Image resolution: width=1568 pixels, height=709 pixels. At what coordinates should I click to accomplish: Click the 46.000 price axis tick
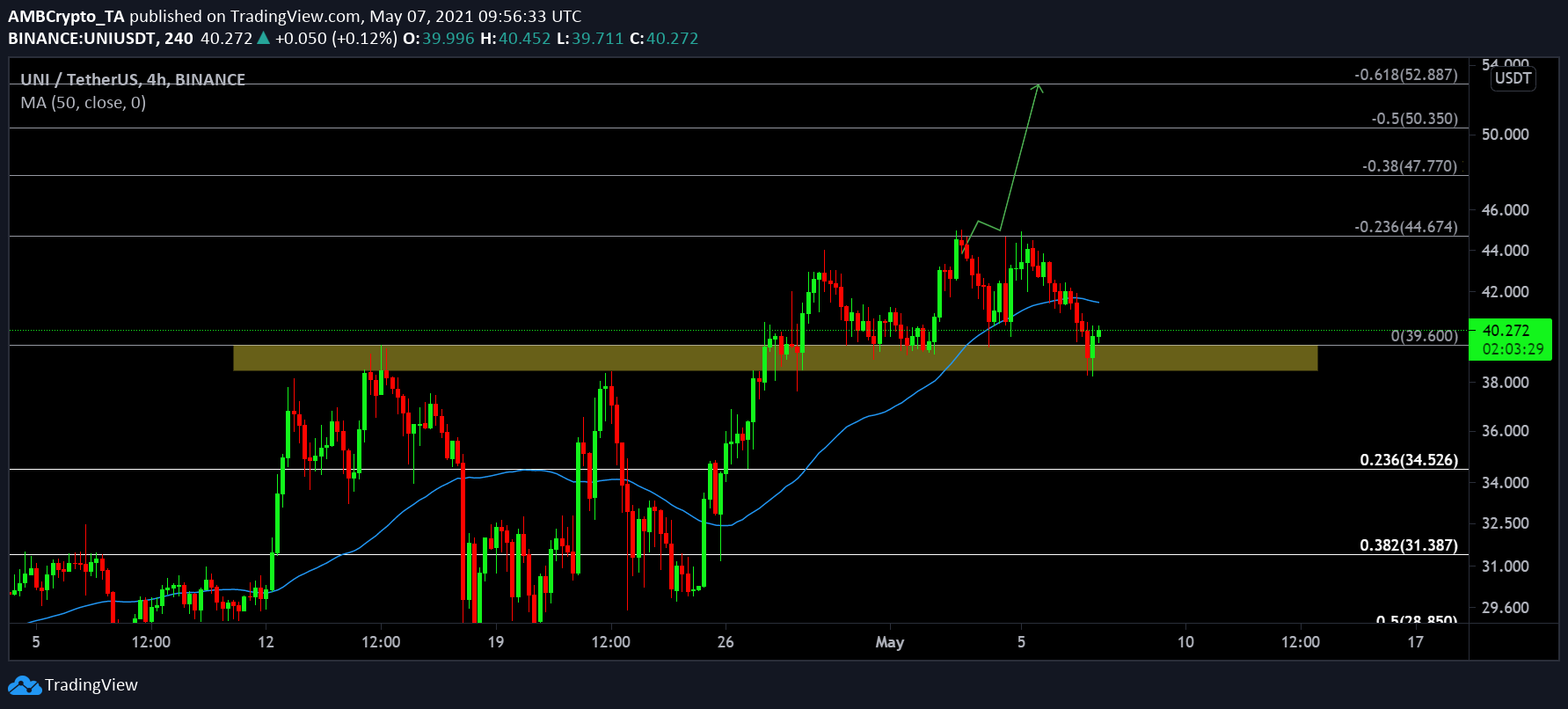point(1505,210)
